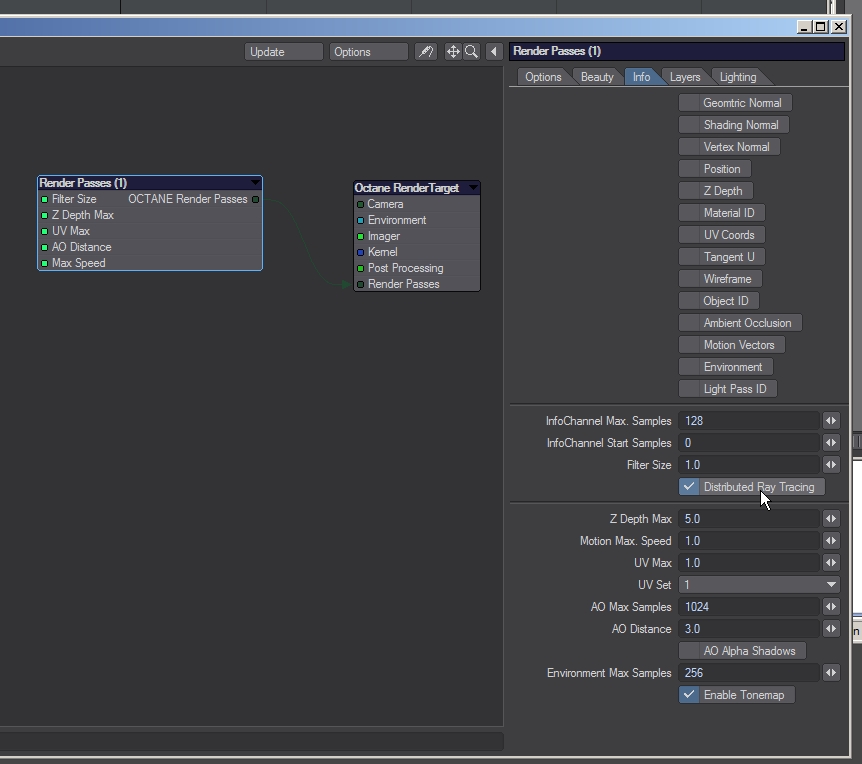The height and width of the screenshot is (764, 862).
Task: Enable the Shading Normal pass
Action: click(734, 125)
